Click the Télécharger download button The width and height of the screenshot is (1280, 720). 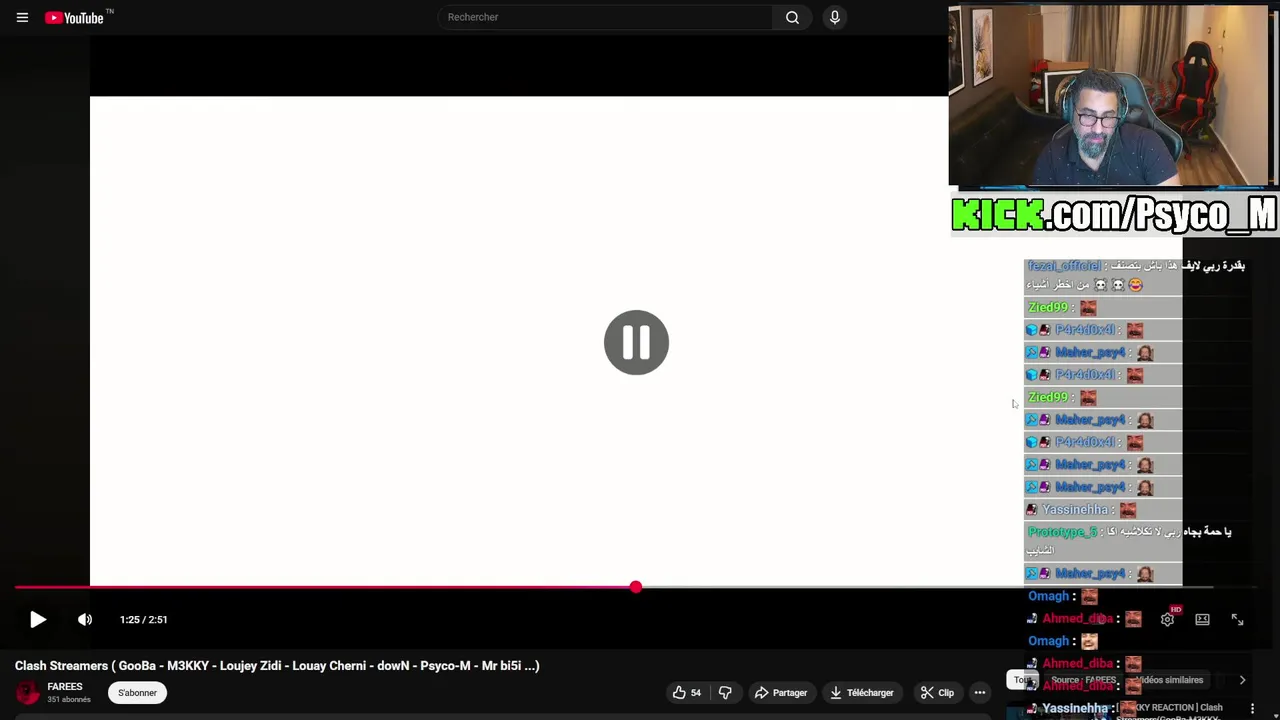tap(862, 693)
